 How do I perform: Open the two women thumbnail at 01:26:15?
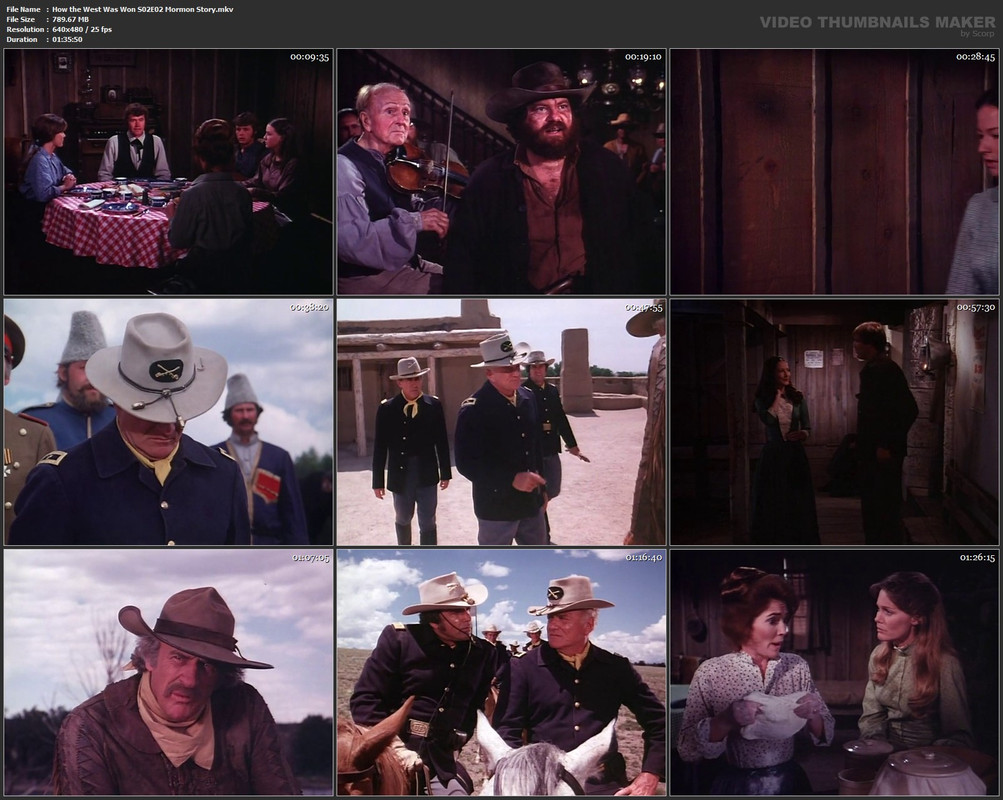pos(834,672)
